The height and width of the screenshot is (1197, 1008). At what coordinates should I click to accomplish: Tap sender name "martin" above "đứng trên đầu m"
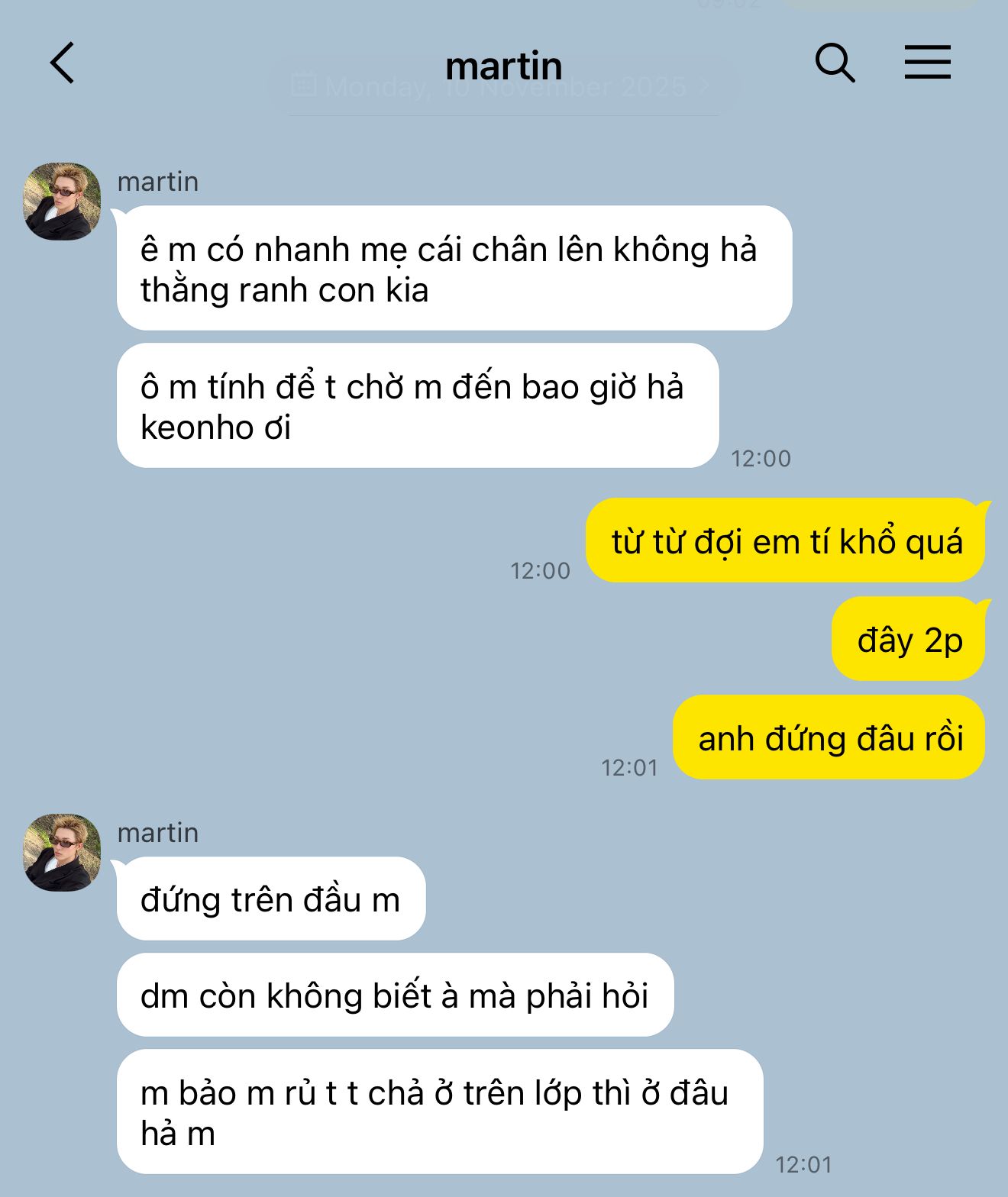coord(158,833)
